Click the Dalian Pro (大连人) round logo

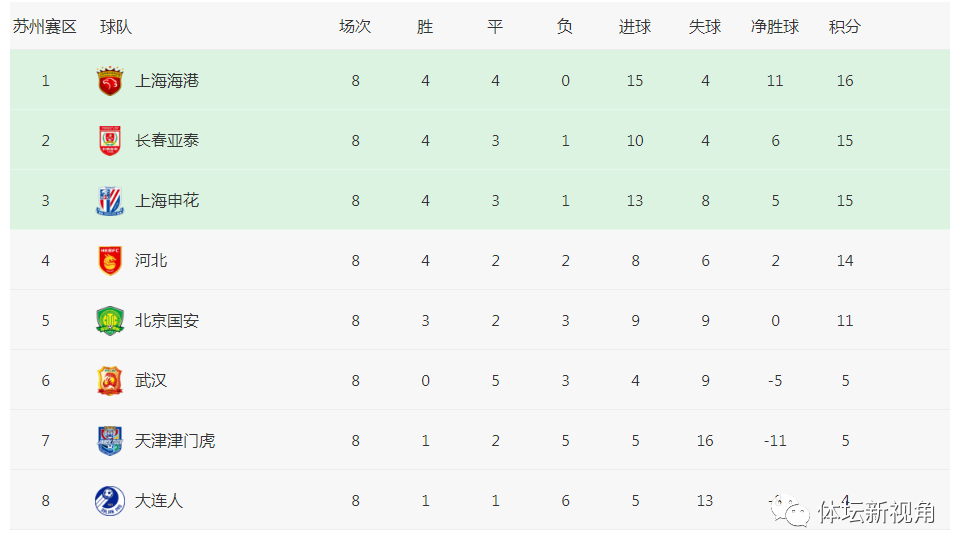coord(110,500)
